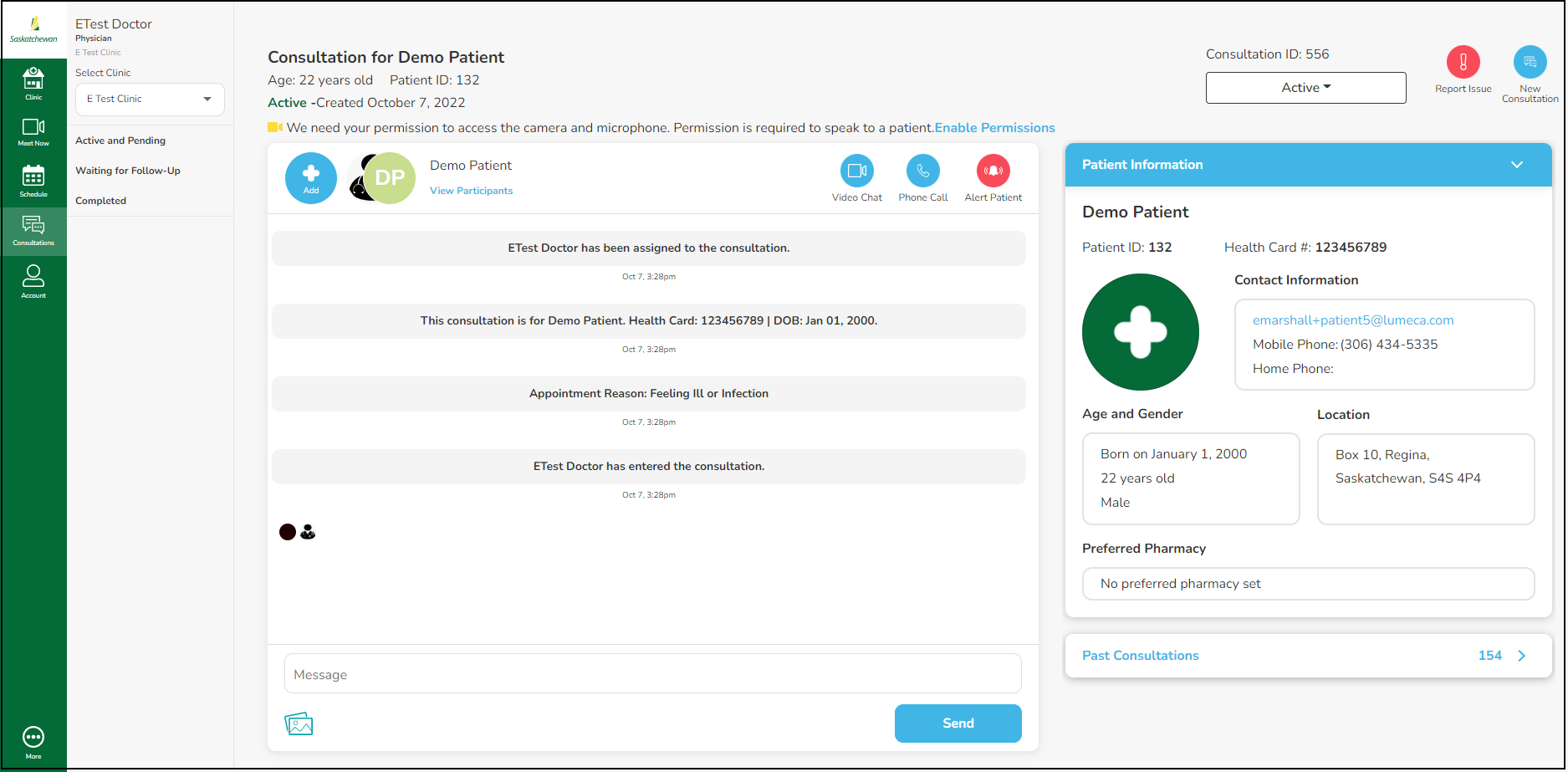Select Waiting for Follow-Up list

(x=128, y=171)
